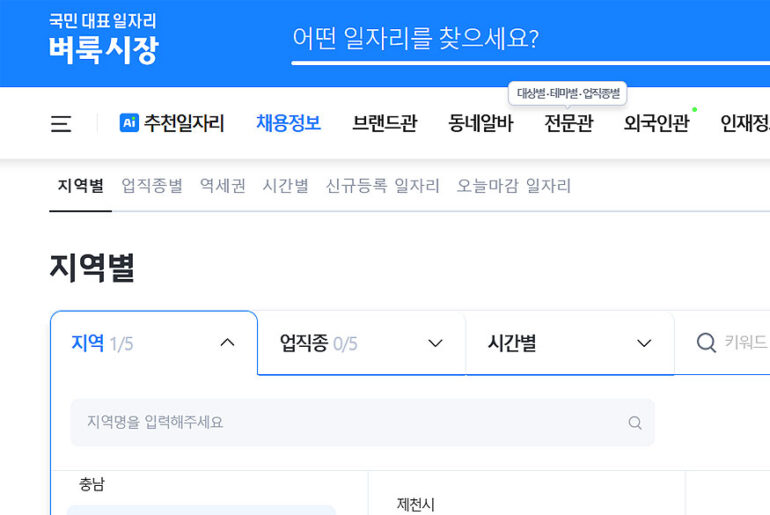Viewport: 770px width, 515px height.
Task: Open the 전문관 menu
Action: [x=568, y=124]
